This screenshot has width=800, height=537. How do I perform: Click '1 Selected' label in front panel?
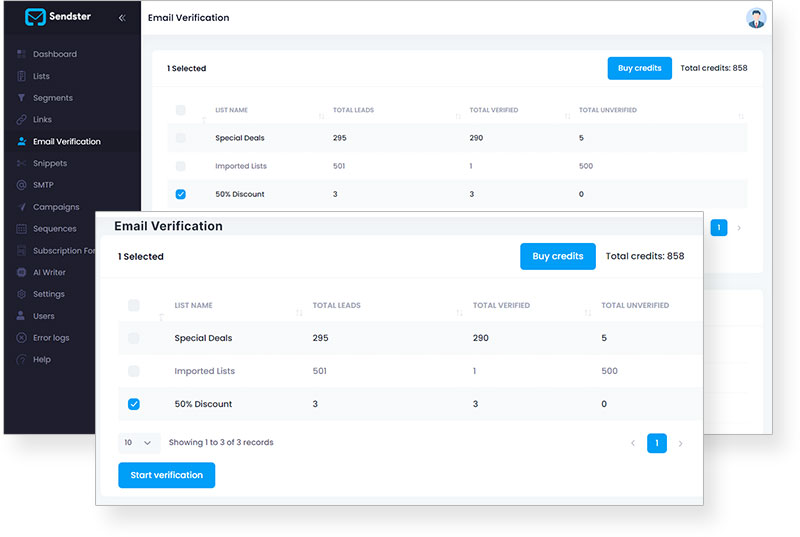(x=141, y=257)
